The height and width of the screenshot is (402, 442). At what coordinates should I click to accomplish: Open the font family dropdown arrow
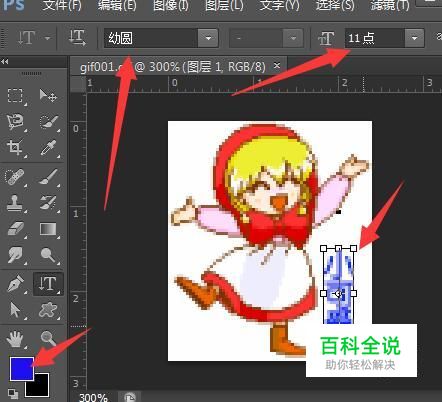[208, 38]
